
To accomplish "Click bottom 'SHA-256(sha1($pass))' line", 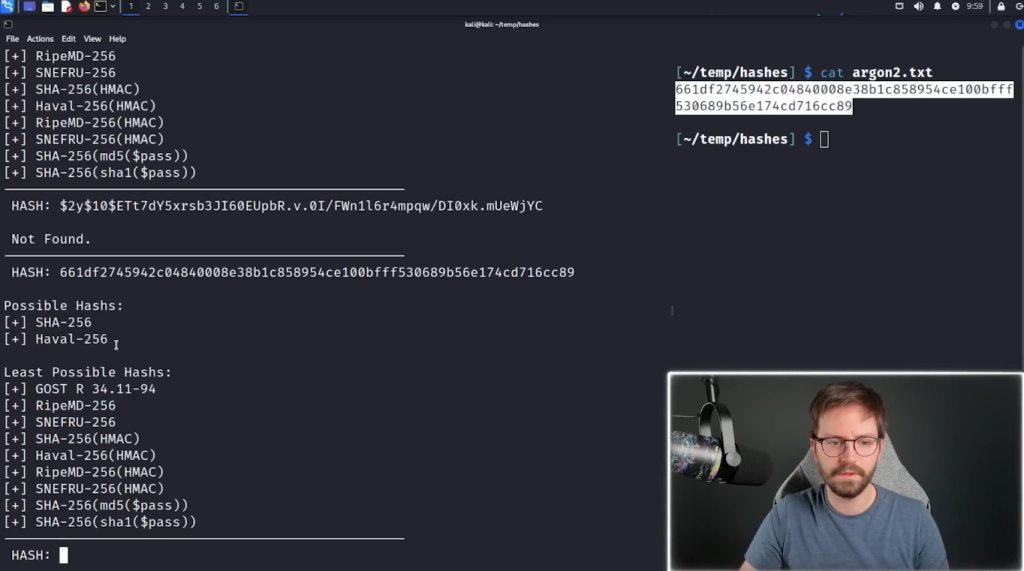I will [x=100, y=522].
